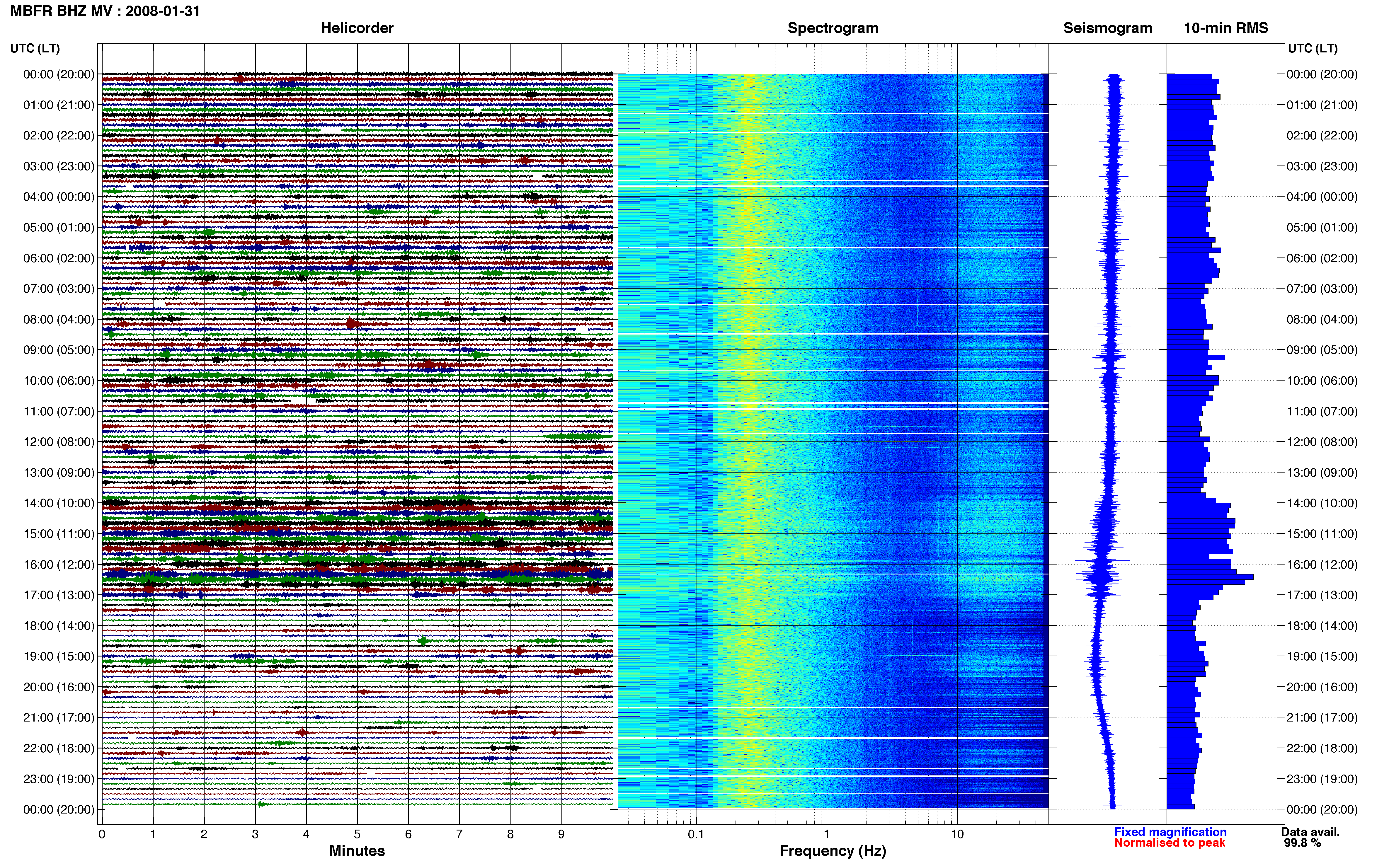Click the '12:00 (08:00)' time label next to the Helicorder
This screenshot has height=868, width=1389.
pyautogui.click(x=59, y=442)
